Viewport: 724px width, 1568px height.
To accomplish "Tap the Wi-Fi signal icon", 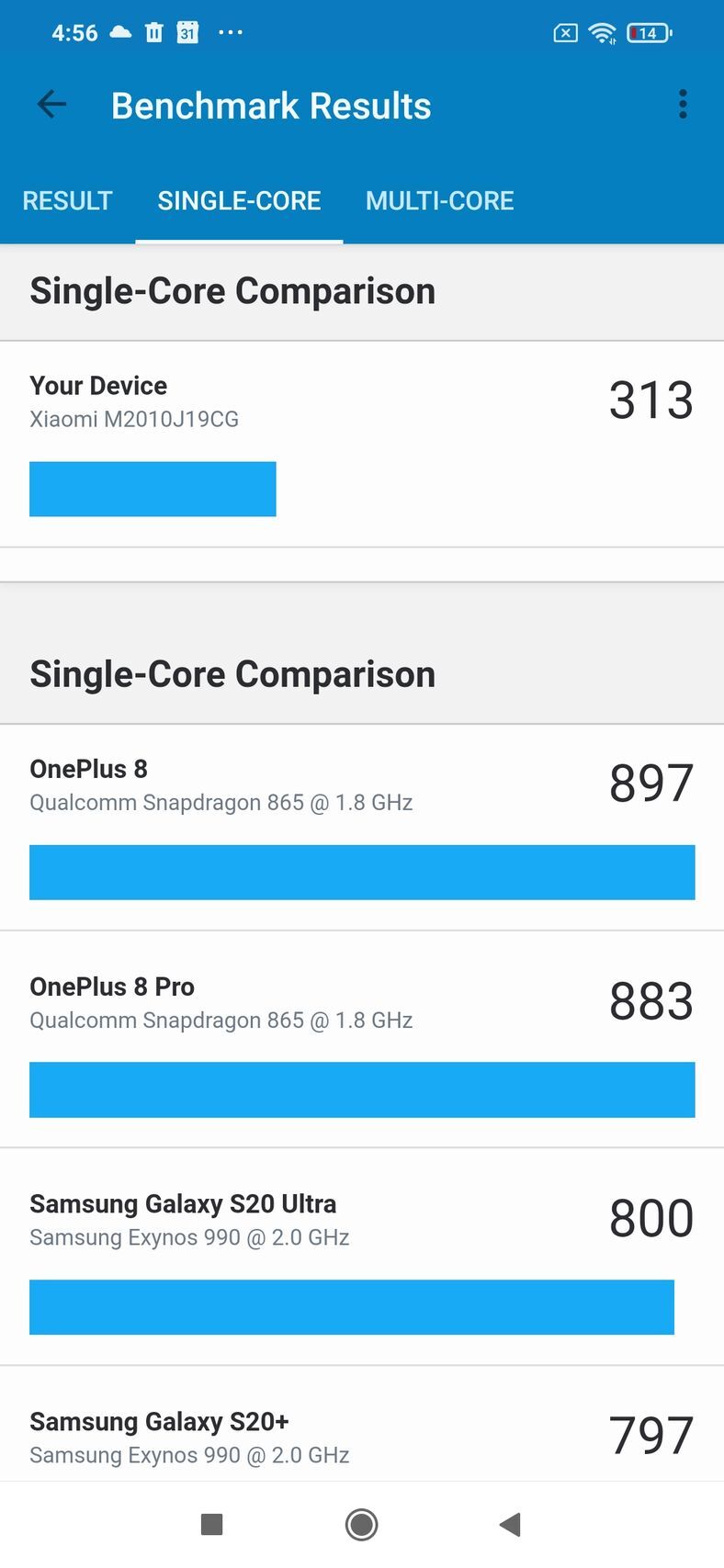I will click(x=603, y=34).
